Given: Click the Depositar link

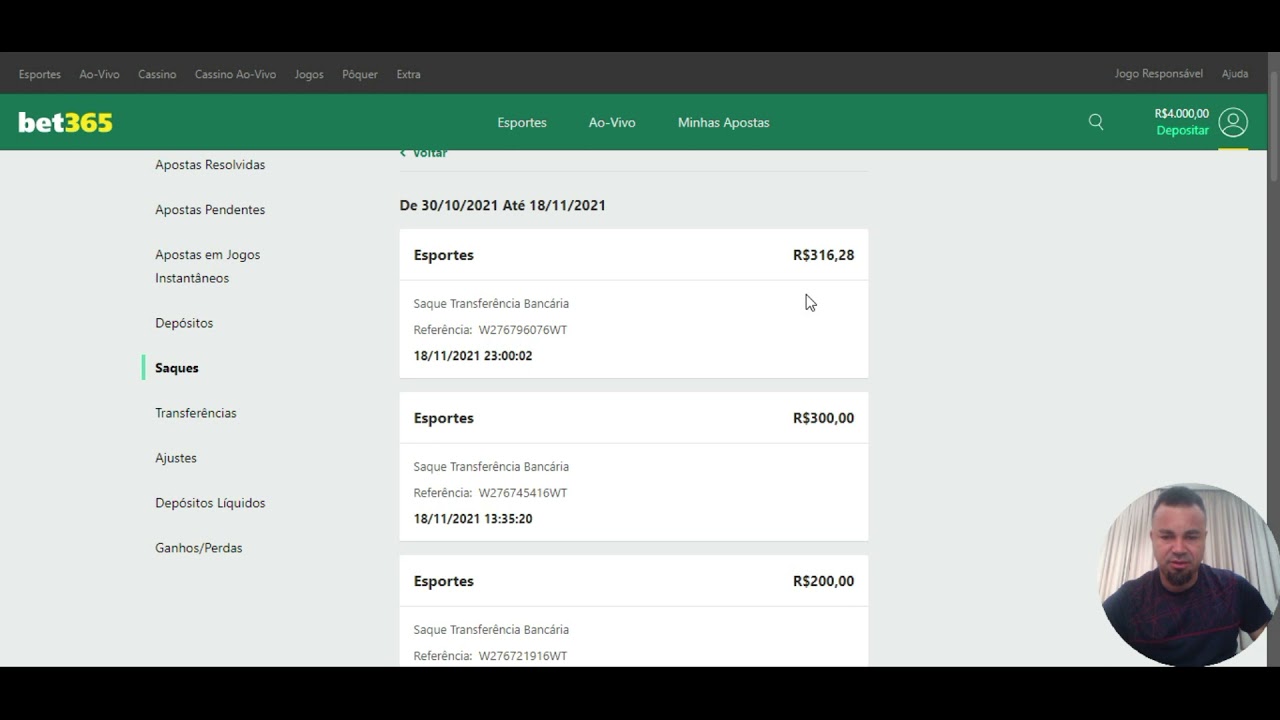Looking at the screenshot, I should point(1182,131).
